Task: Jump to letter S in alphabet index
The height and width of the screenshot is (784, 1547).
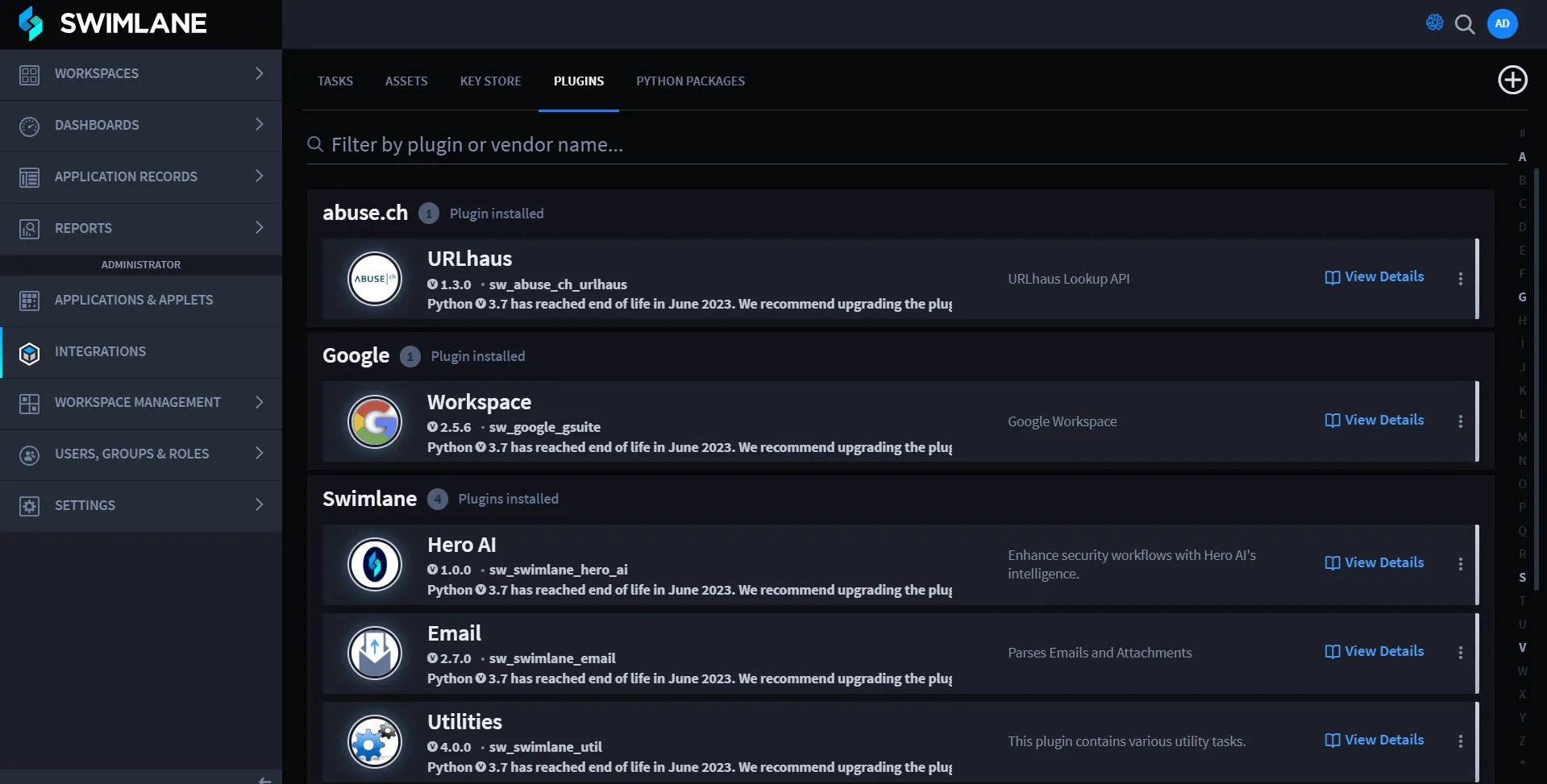Action: coord(1522,578)
